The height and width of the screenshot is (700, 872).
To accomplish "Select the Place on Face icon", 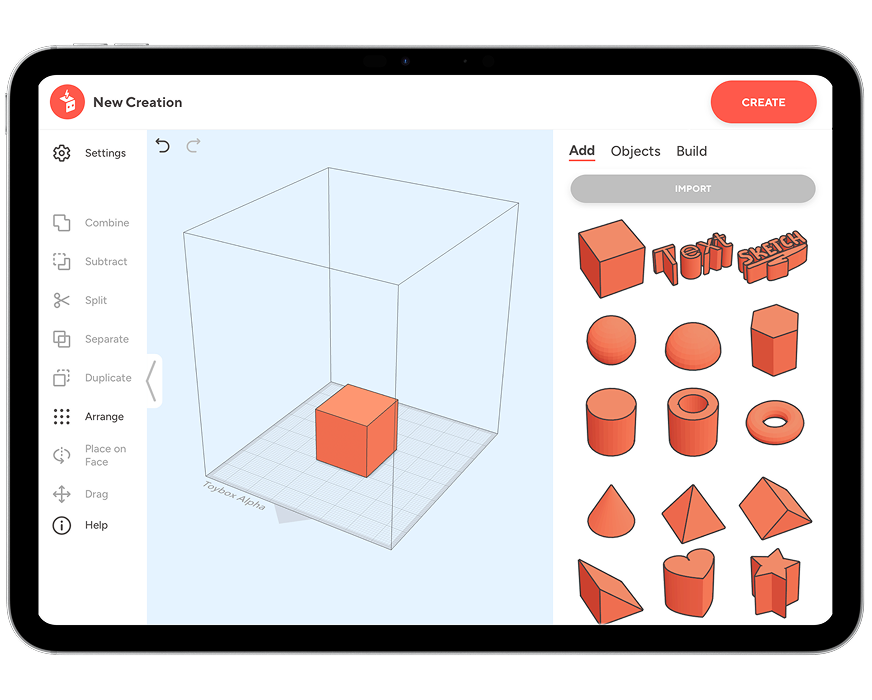I will point(62,455).
